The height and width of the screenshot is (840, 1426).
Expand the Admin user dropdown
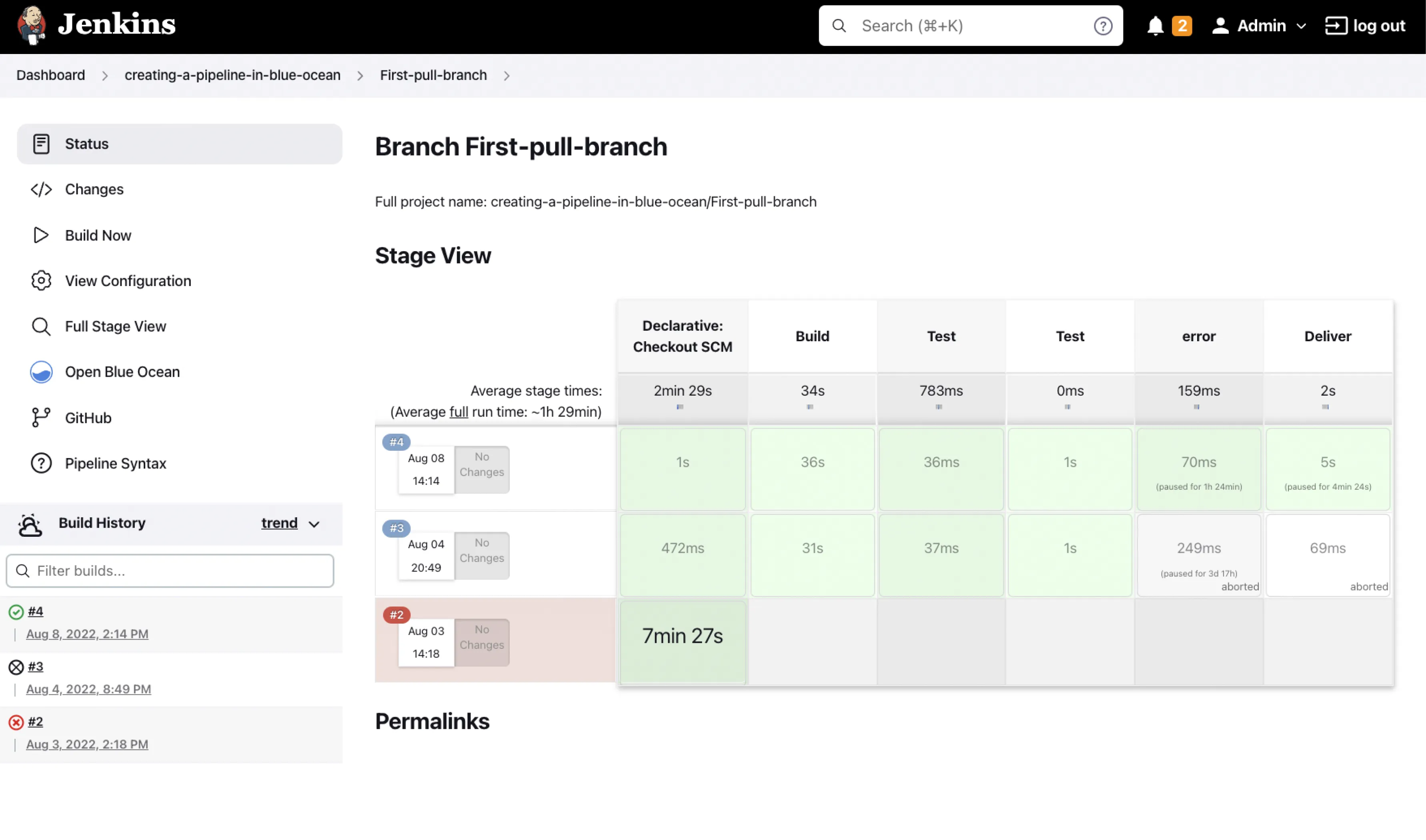point(1301,26)
